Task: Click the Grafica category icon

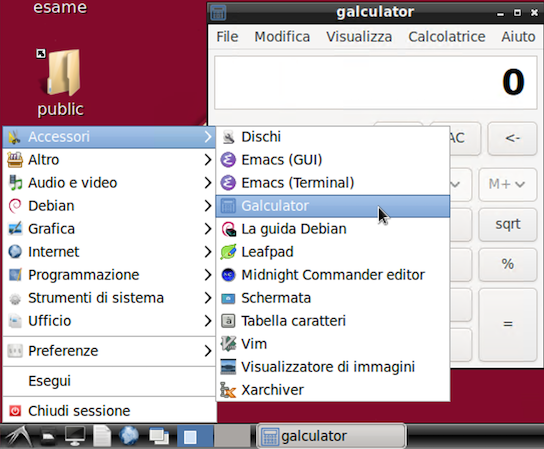Action: coord(15,229)
